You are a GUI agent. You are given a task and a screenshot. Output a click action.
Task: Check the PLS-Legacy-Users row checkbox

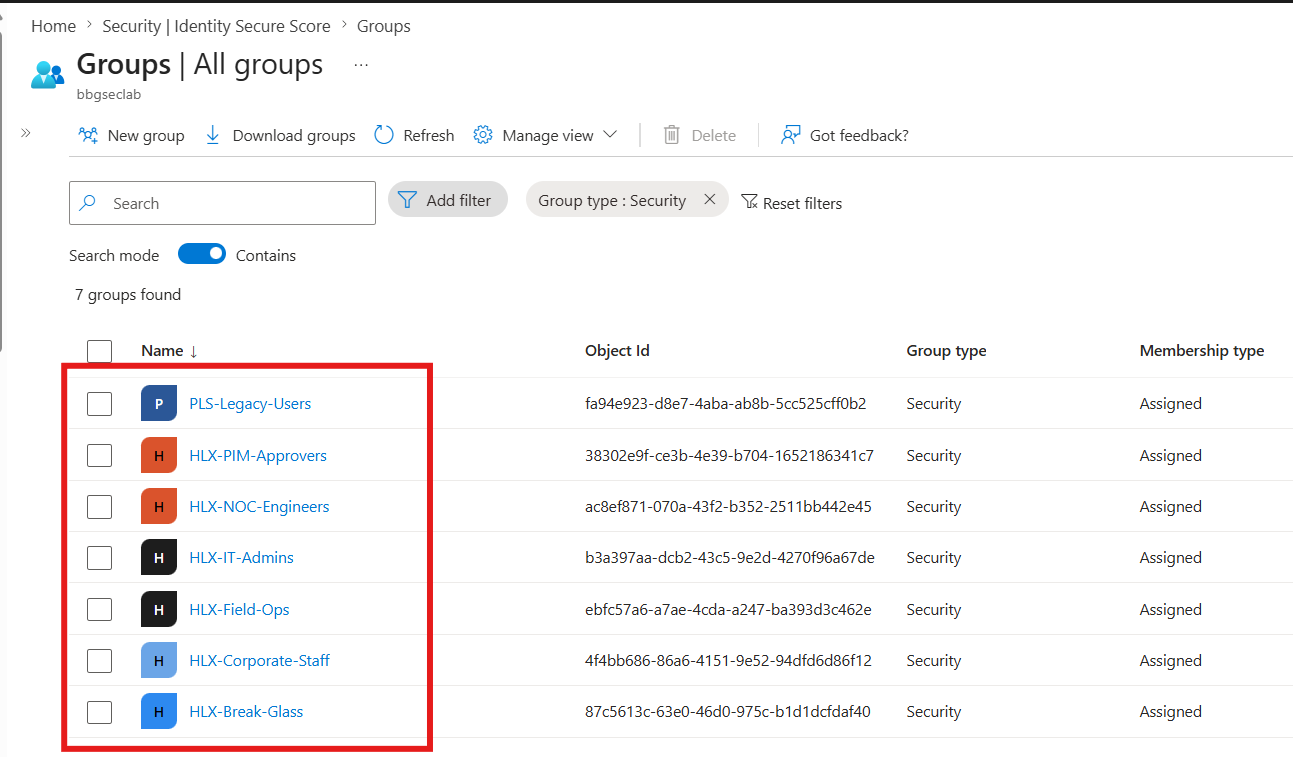point(99,403)
